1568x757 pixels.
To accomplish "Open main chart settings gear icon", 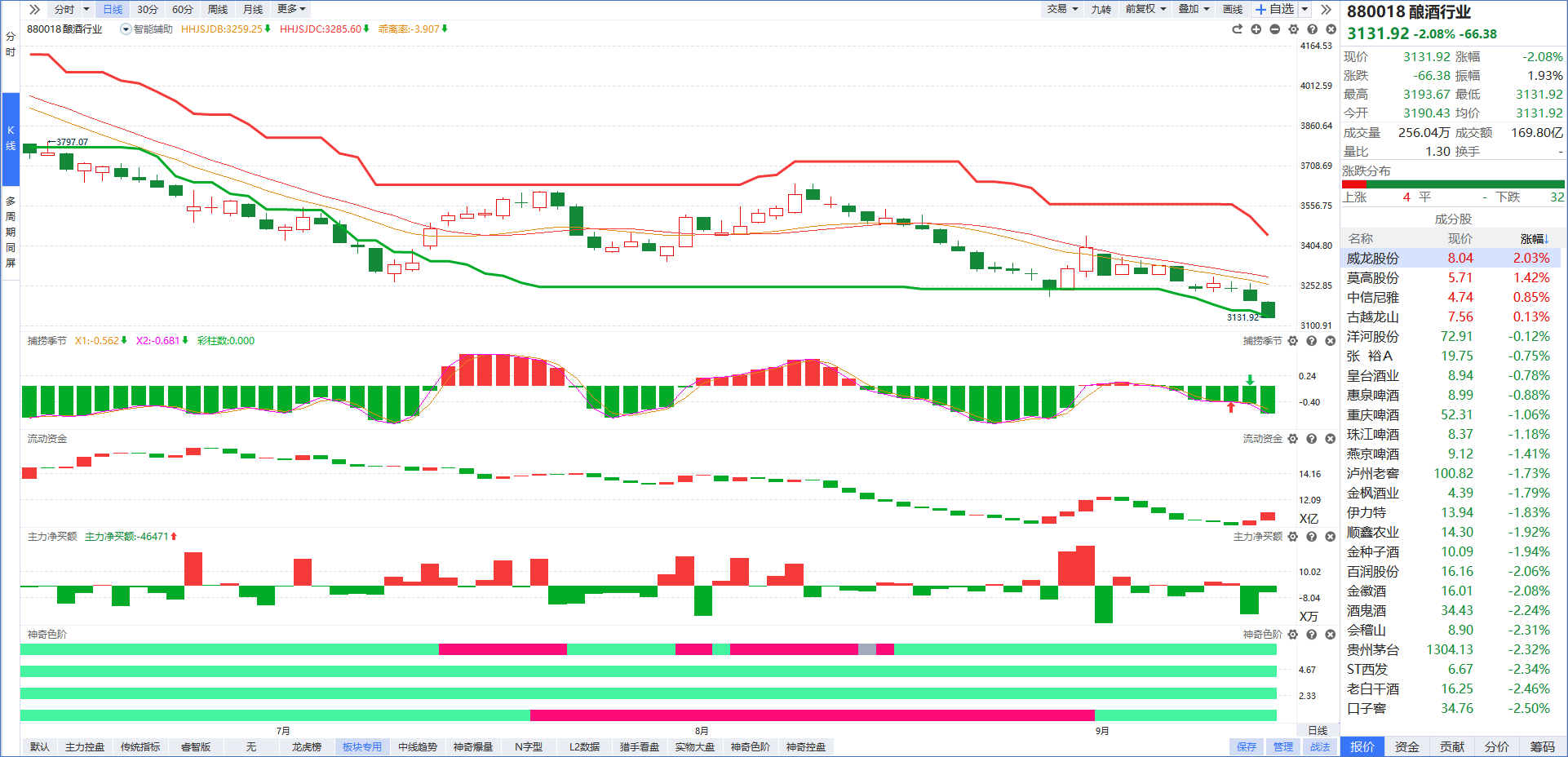I will tap(1294, 29).
